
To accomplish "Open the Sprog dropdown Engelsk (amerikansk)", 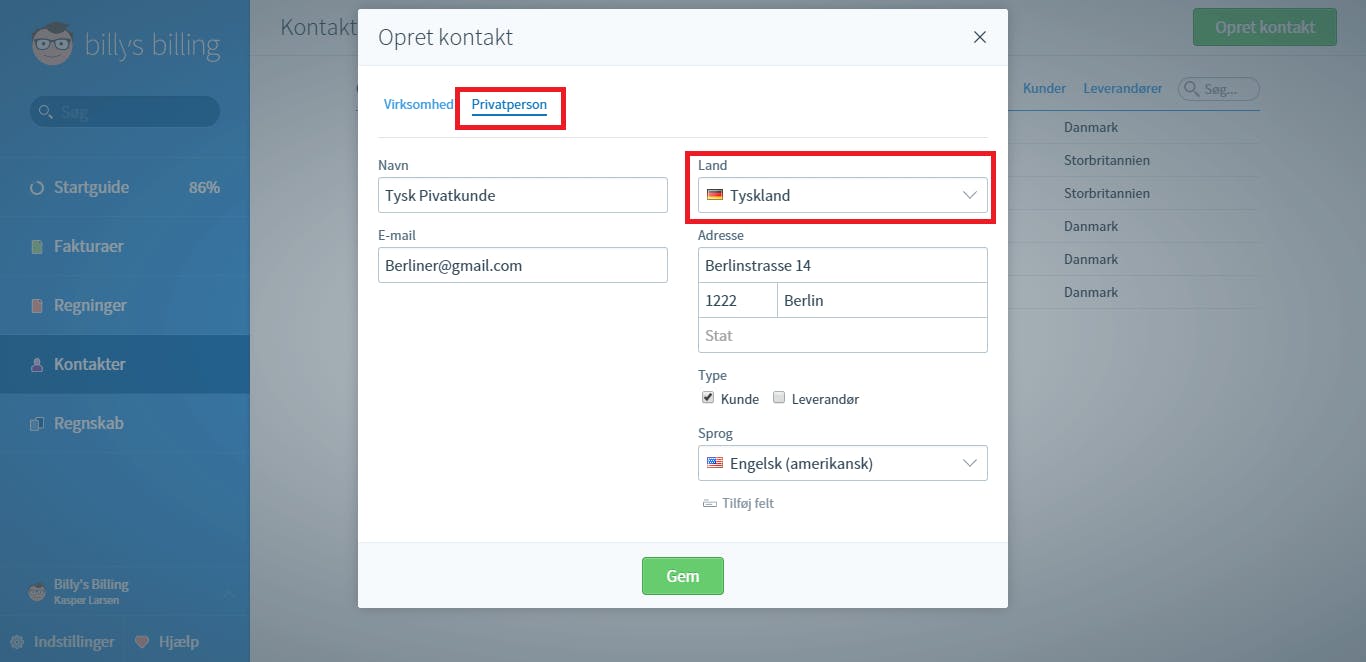I will [843, 463].
